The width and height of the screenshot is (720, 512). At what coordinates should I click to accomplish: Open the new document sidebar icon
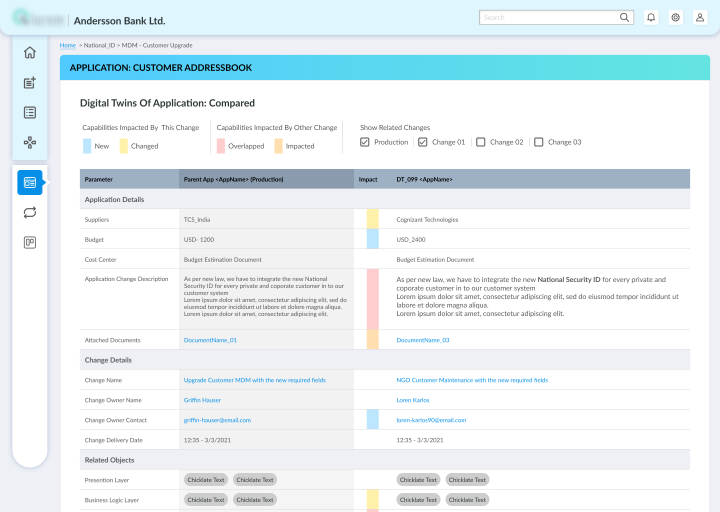(x=30, y=83)
